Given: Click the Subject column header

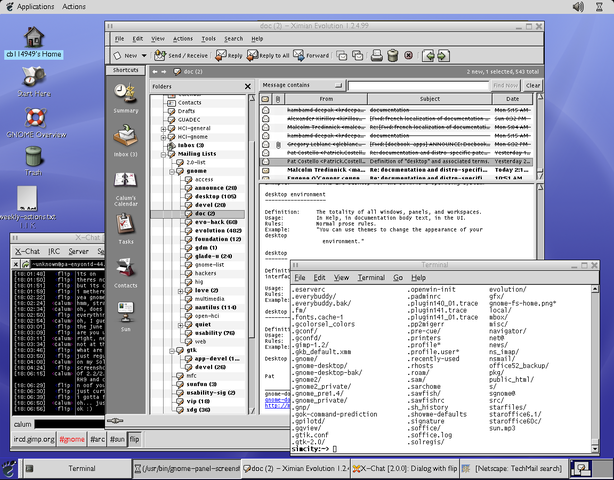Looking at the screenshot, I should coord(430,99).
